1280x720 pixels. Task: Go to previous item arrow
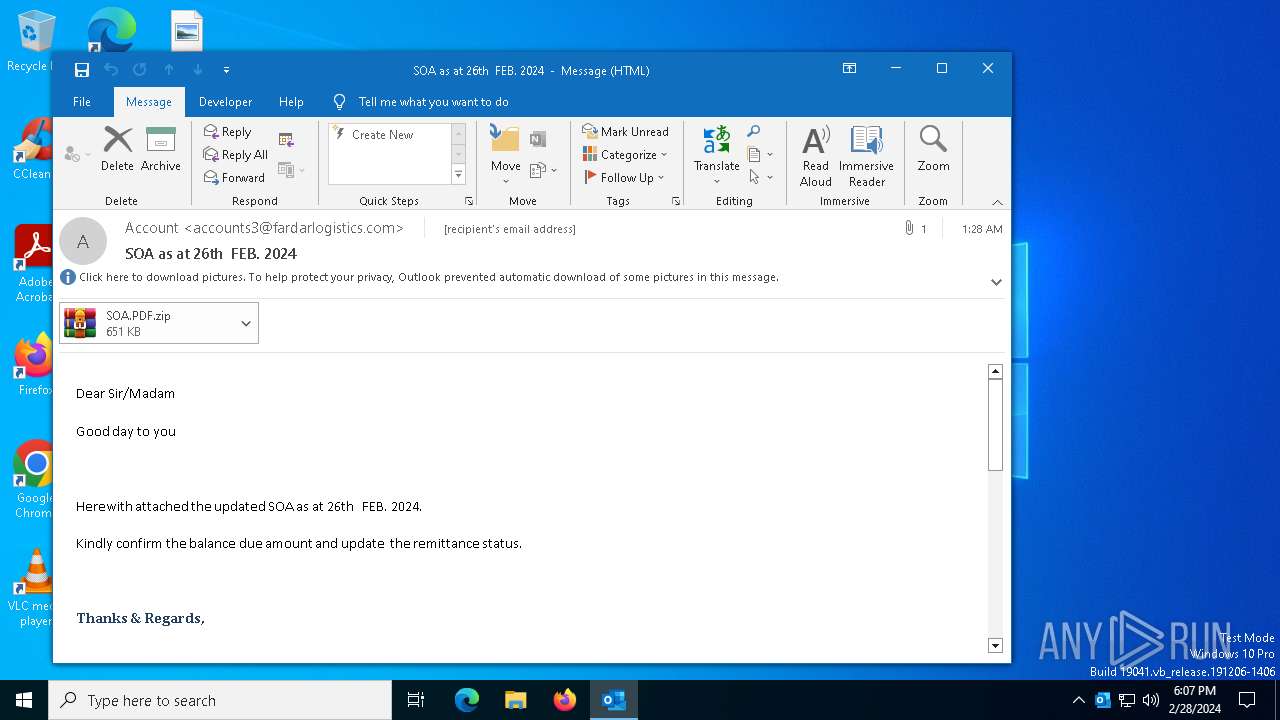(169, 70)
